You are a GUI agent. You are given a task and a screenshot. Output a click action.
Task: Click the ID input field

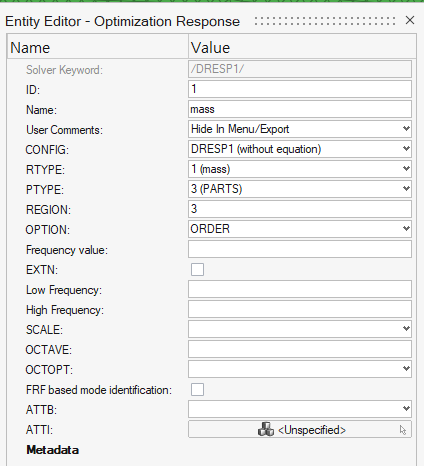[300, 89]
